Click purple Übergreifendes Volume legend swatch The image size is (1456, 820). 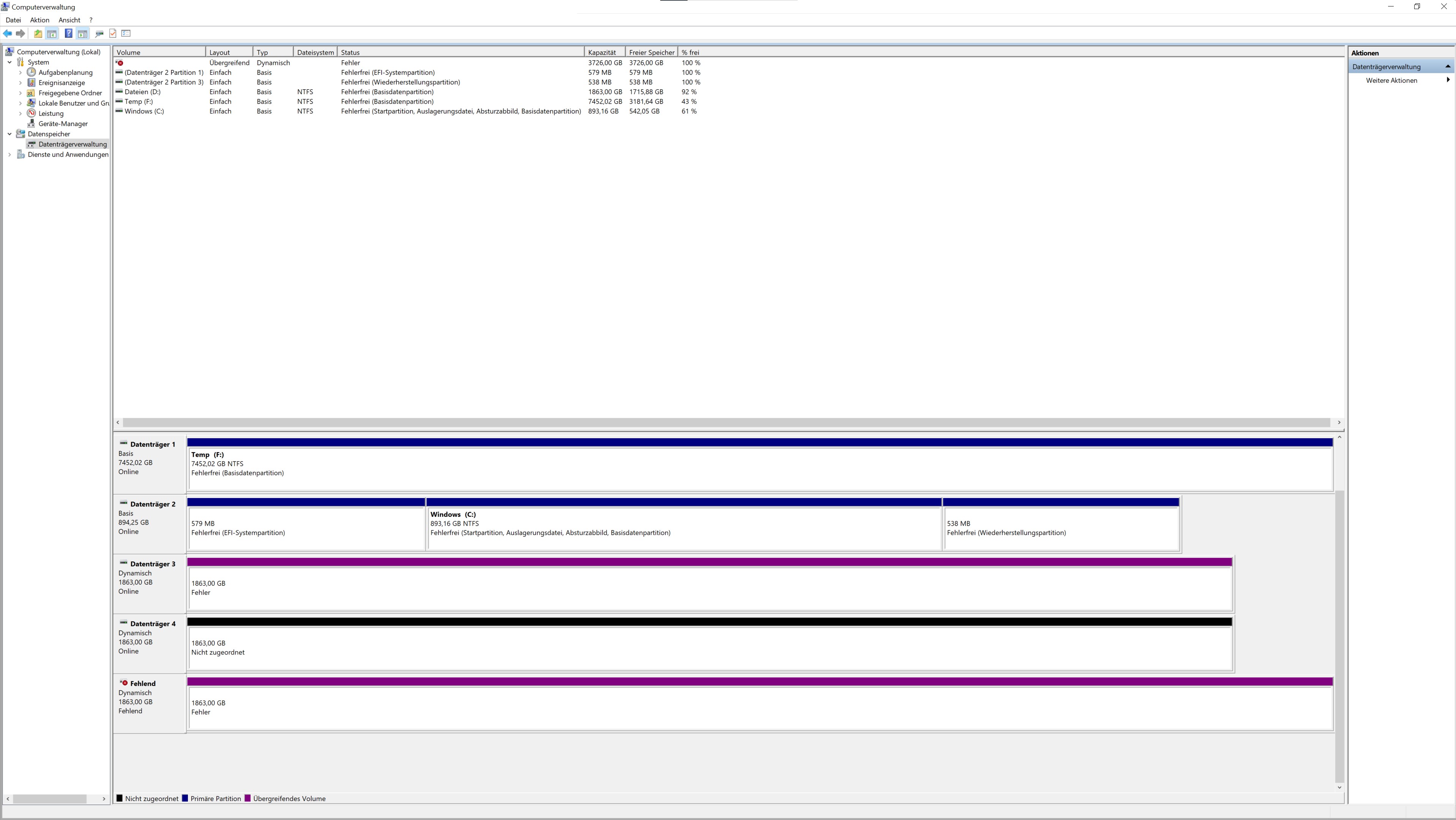(248, 798)
